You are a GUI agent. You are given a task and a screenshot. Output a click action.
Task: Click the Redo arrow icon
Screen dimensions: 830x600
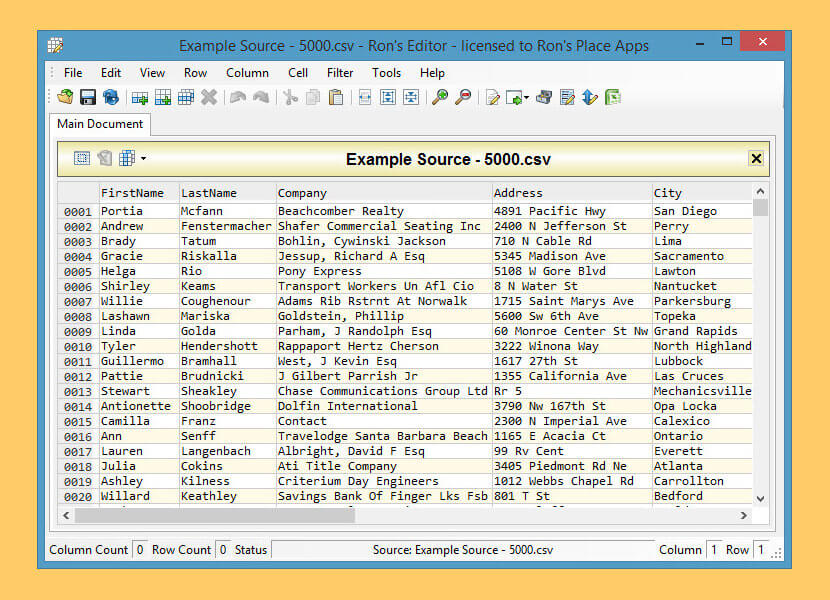coord(261,97)
